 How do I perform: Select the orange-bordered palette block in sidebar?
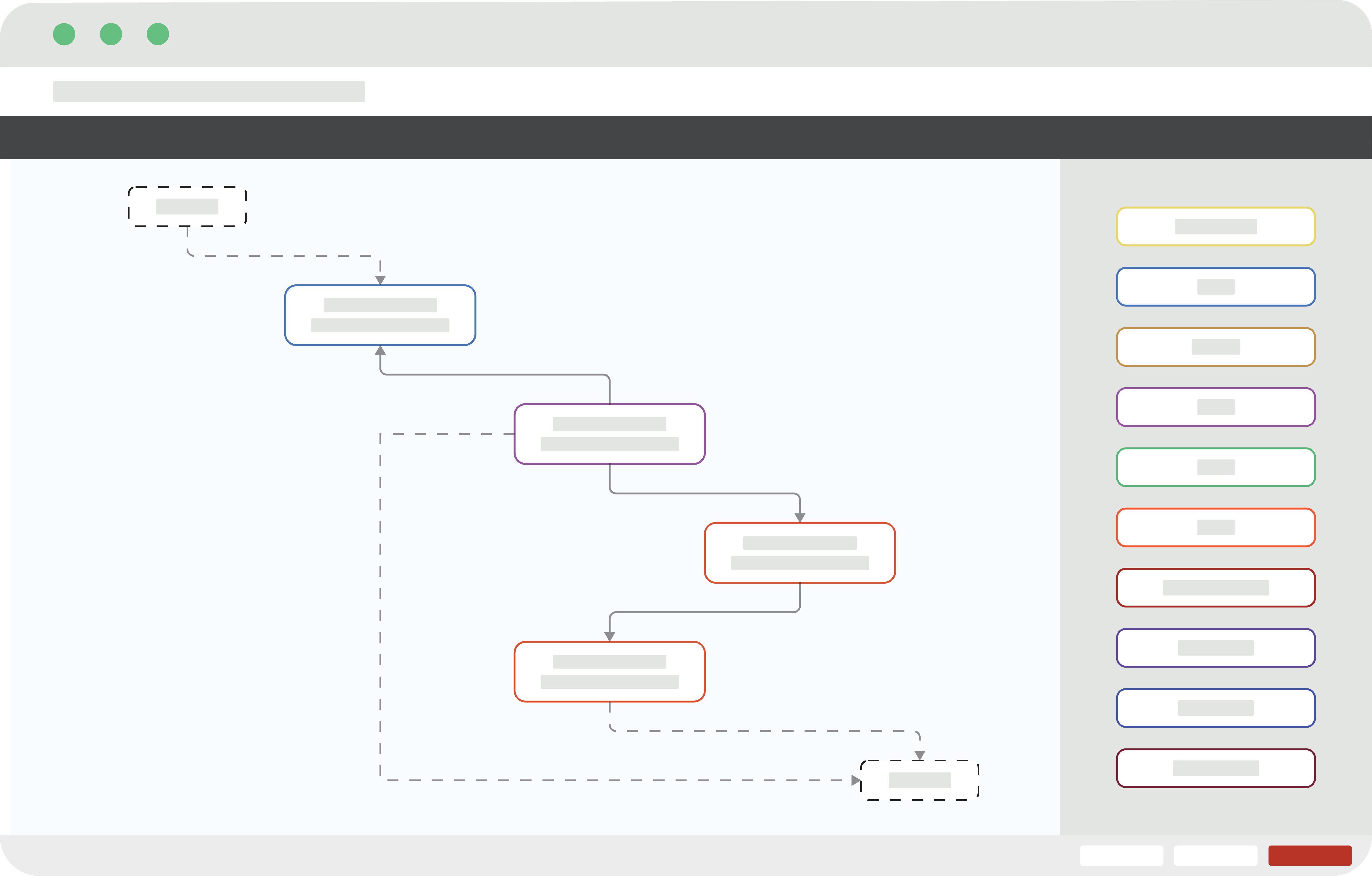click(x=1215, y=527)
